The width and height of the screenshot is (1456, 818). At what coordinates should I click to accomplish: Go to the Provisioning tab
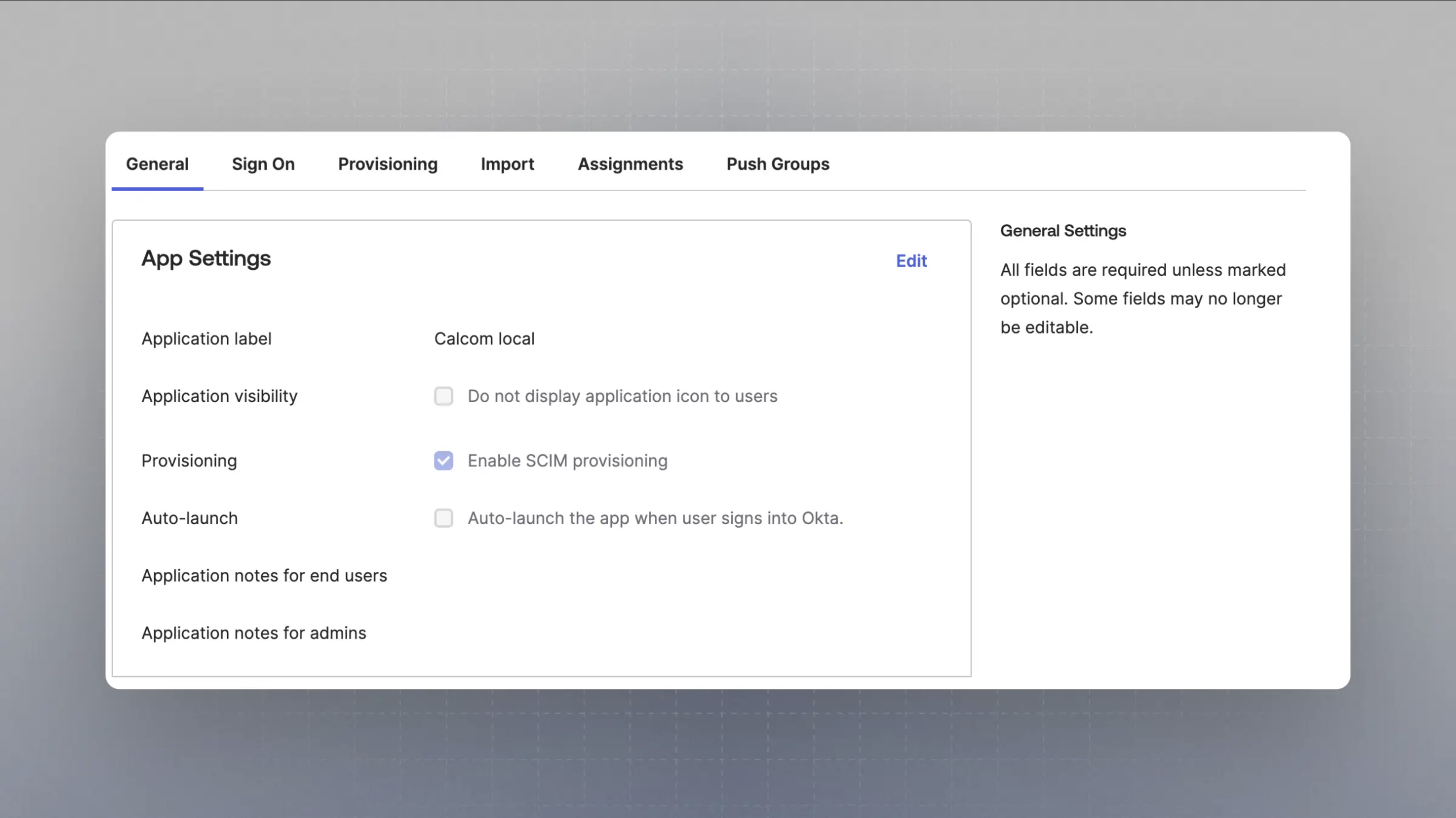pos(388,164)
